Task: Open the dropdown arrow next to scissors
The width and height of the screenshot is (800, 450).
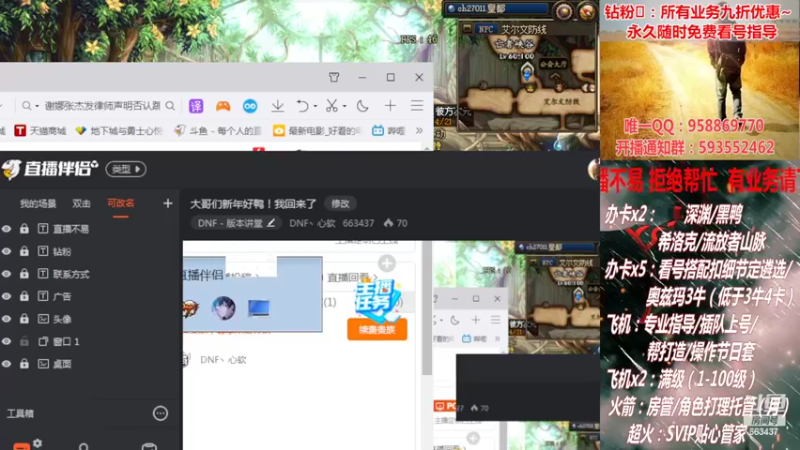Action: (344, 106)
